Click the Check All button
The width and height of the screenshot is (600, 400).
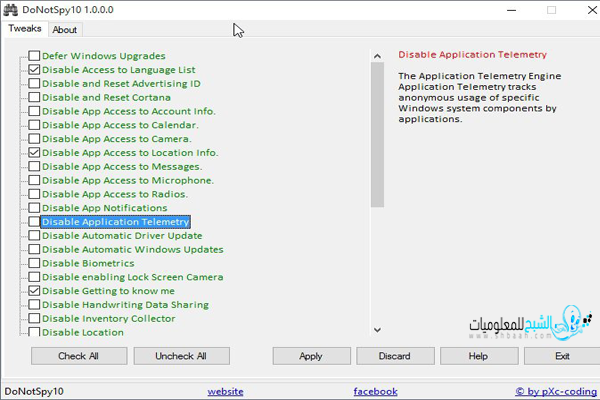pos(79,356)
